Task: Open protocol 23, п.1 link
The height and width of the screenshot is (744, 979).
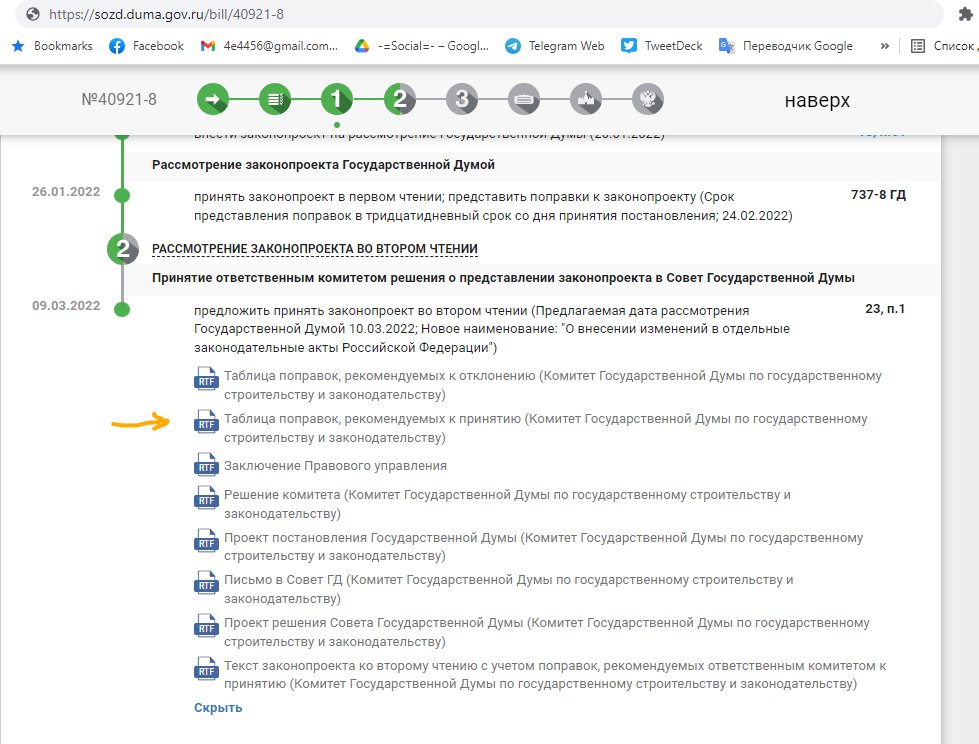Action: [885, 308]
